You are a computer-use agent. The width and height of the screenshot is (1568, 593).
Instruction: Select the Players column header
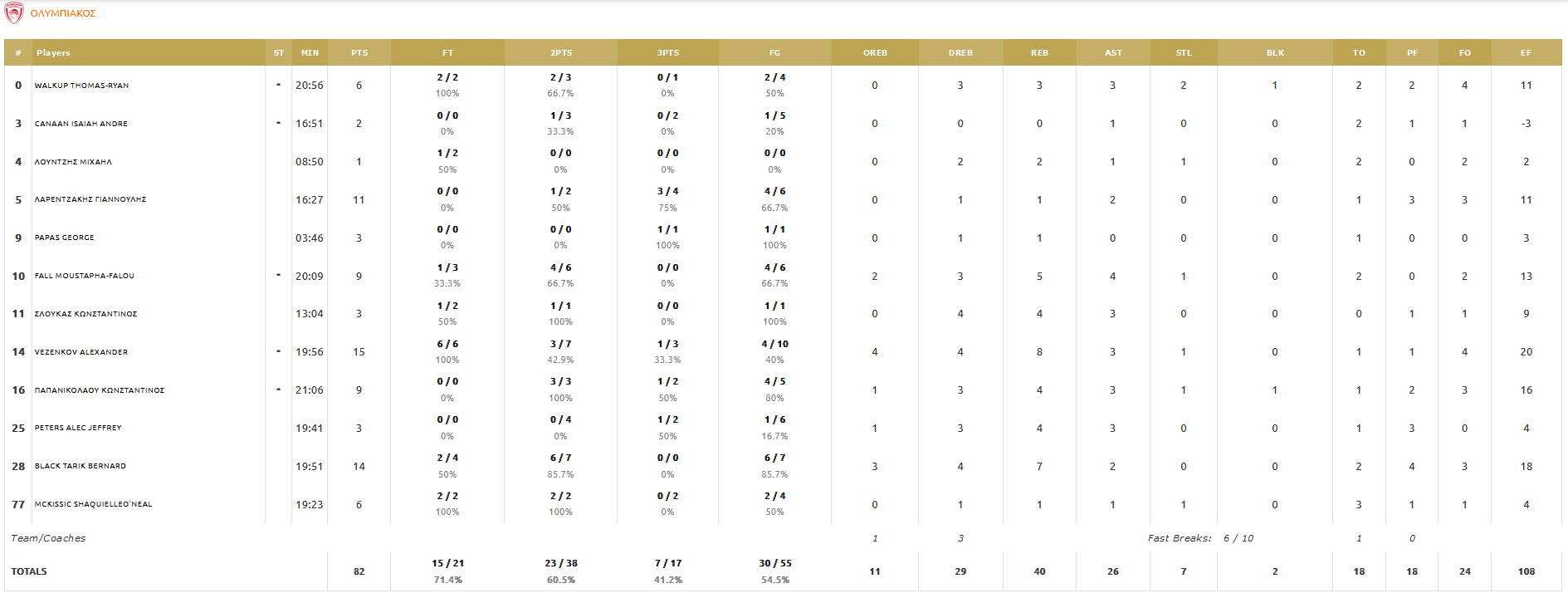(x=53, y=53)
